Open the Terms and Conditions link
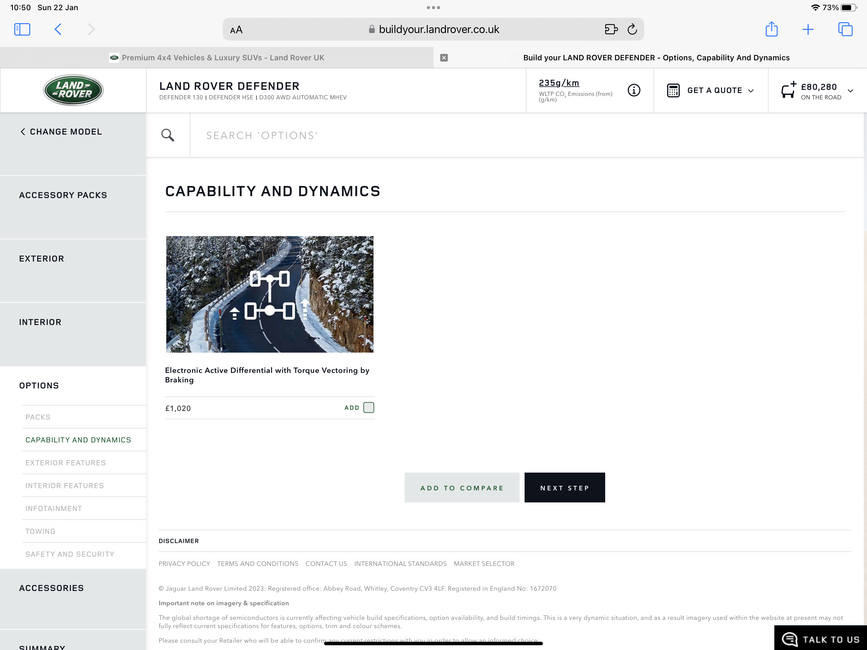 [x=258, y=564]
